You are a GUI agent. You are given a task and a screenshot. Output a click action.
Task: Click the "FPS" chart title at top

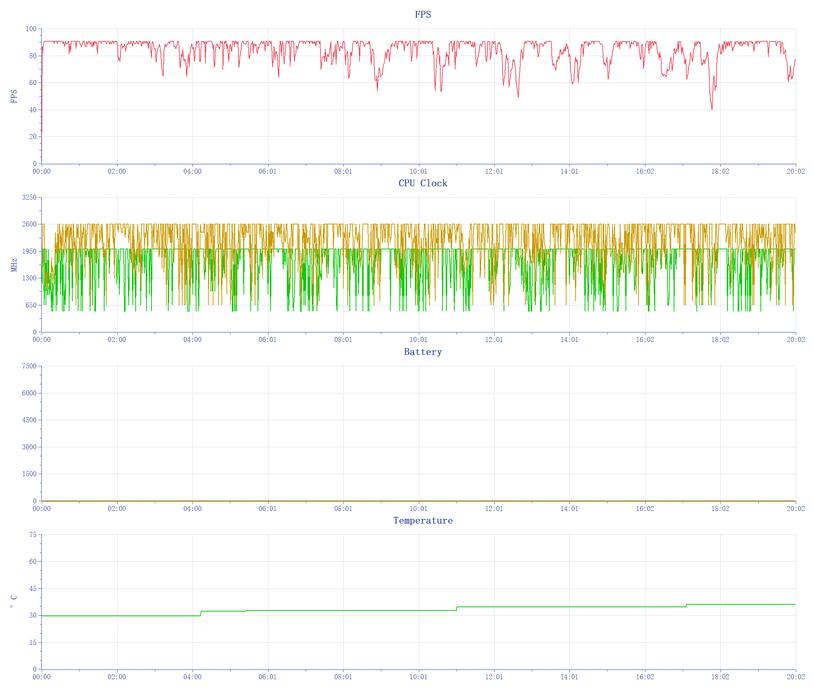click(x=423, y=15)
